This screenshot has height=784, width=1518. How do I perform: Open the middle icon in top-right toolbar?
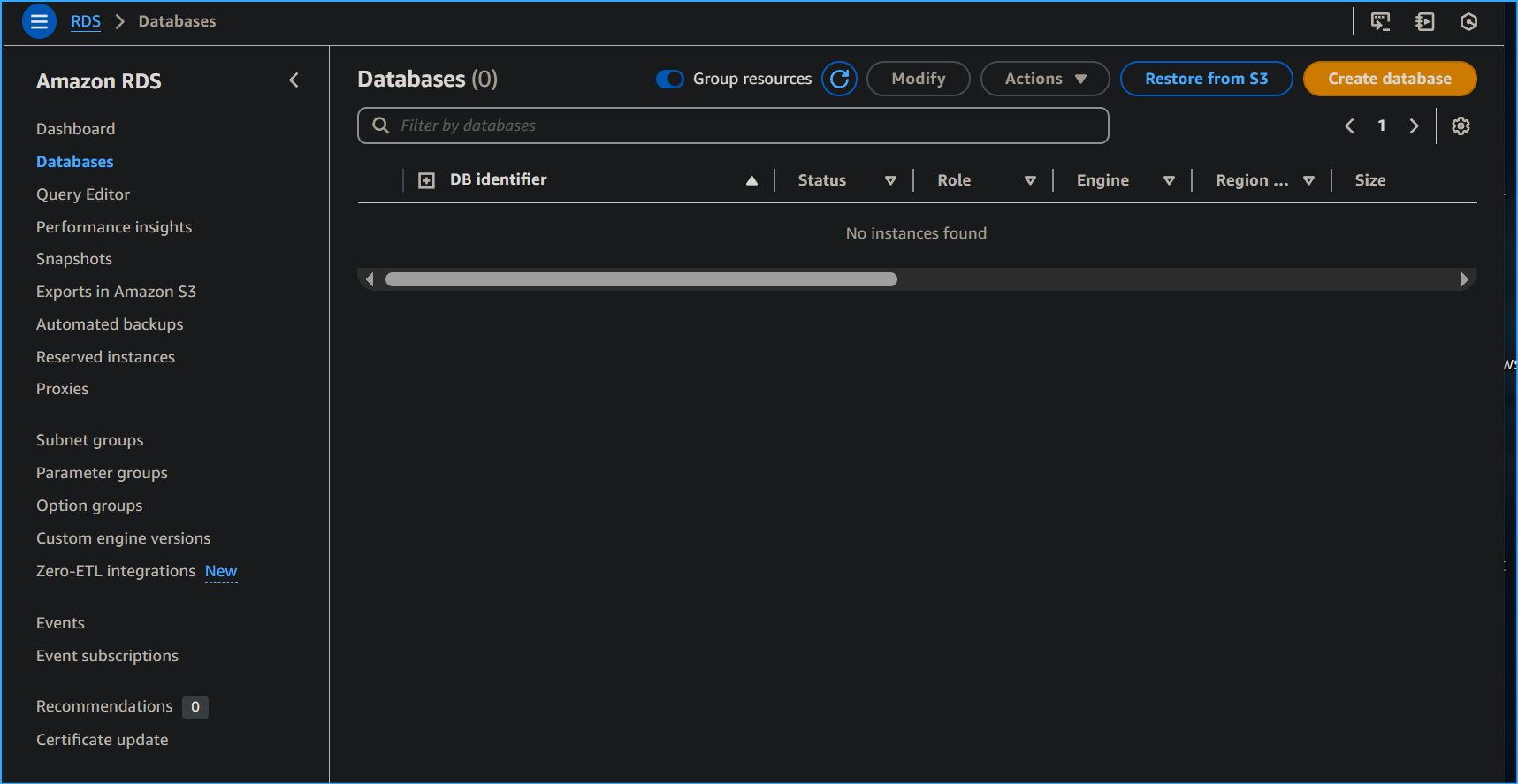coord(1424,21)
